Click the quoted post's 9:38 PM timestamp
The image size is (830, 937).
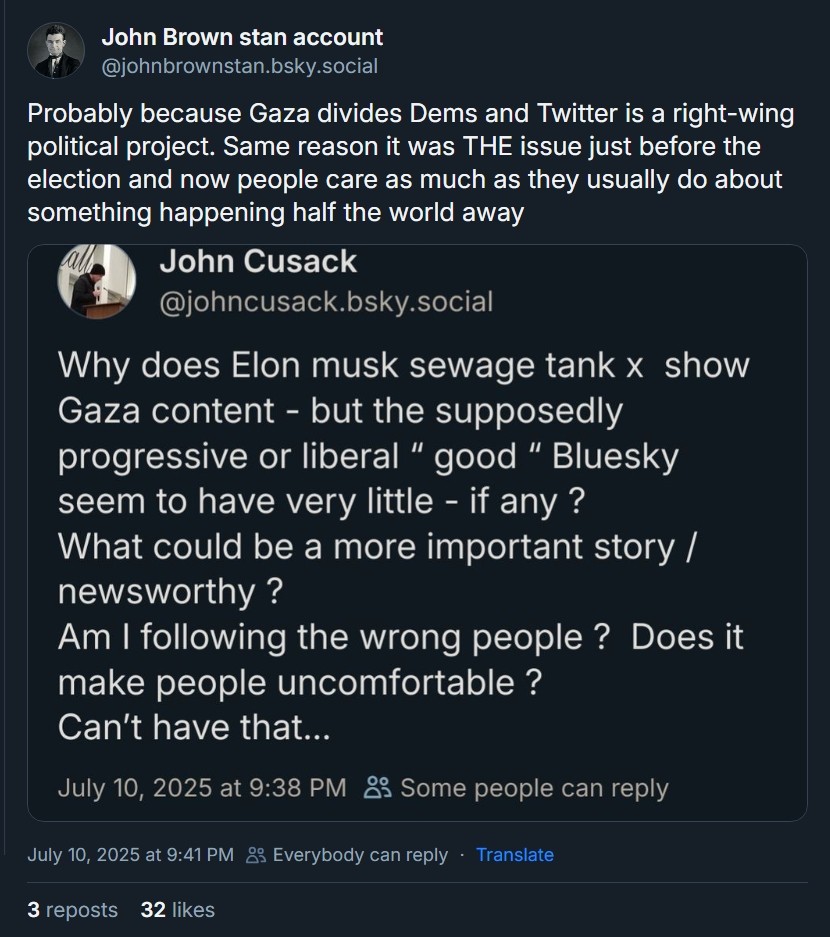tap(202, 787)
